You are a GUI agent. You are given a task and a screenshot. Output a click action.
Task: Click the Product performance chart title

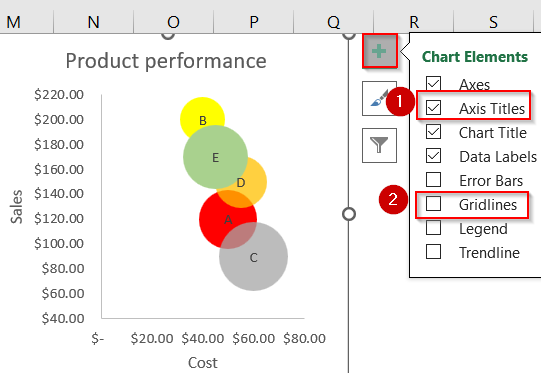click(166, 61)
